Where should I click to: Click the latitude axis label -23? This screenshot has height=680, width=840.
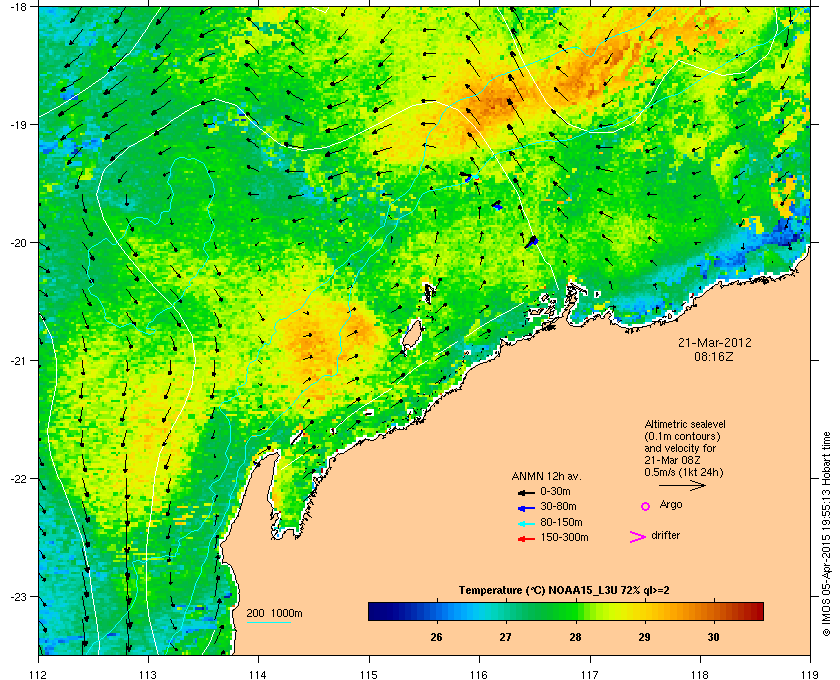point(18,596)
